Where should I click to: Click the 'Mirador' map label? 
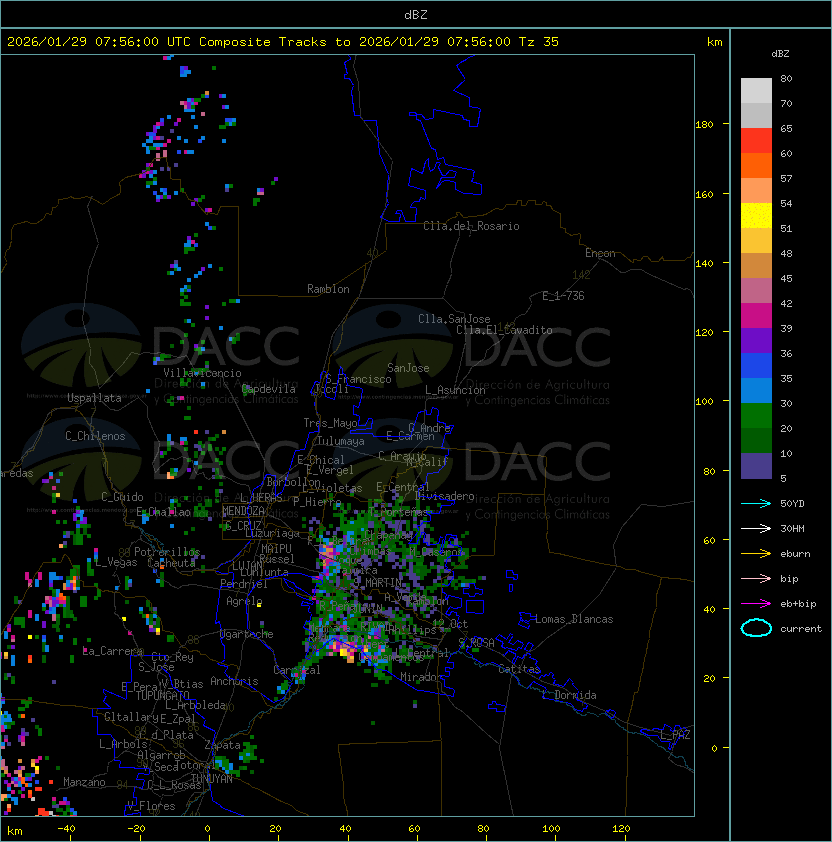coord(421,677)
